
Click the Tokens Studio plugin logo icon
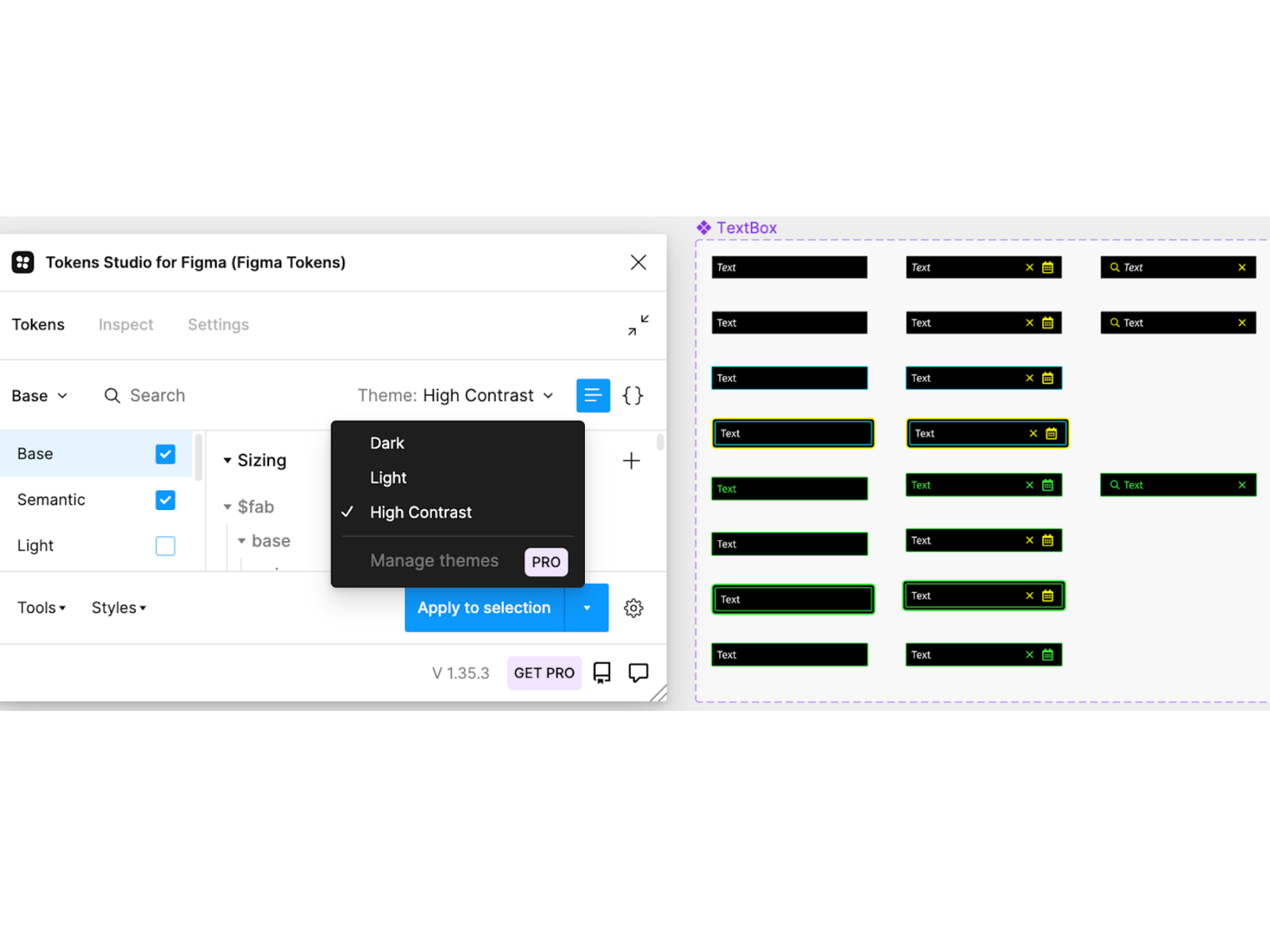[23, 263]
